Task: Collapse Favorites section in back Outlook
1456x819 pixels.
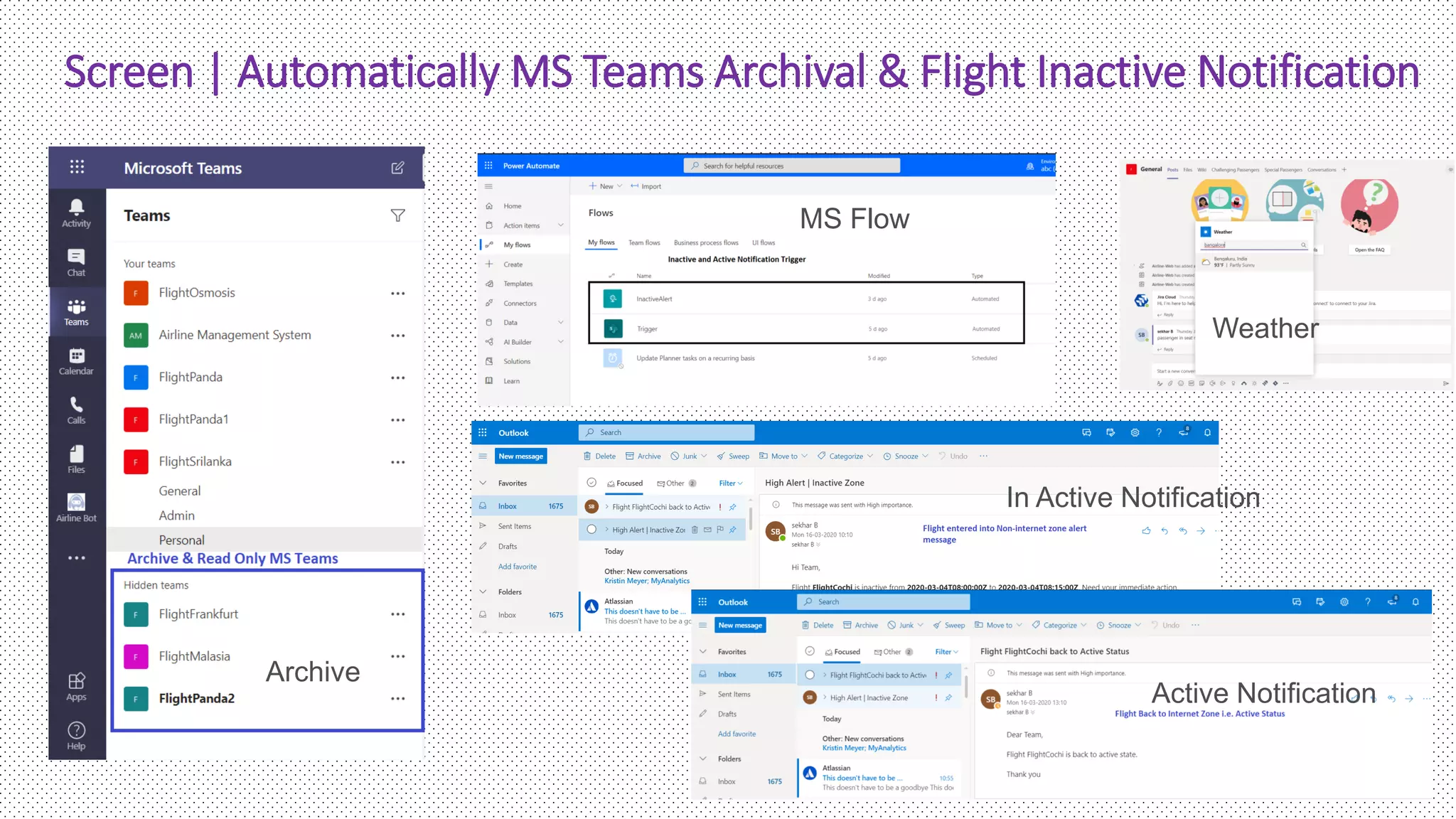Action: (x=483, y=483)
